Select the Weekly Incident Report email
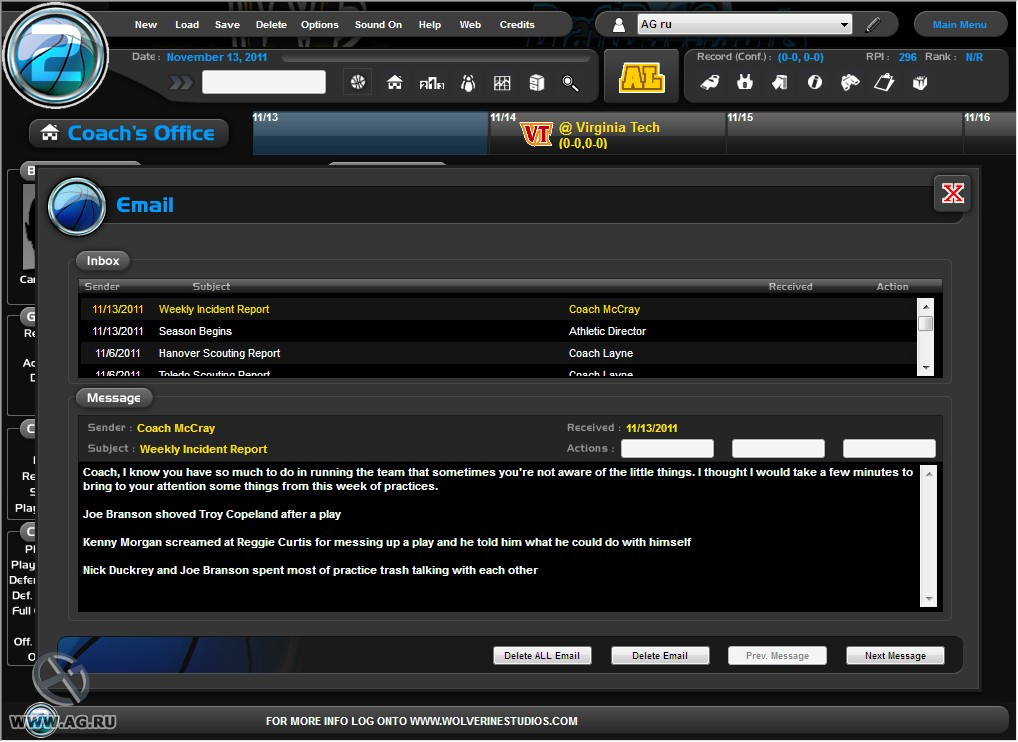The width and height of the screenshot is (1018, 742). (x=498, y=309)
